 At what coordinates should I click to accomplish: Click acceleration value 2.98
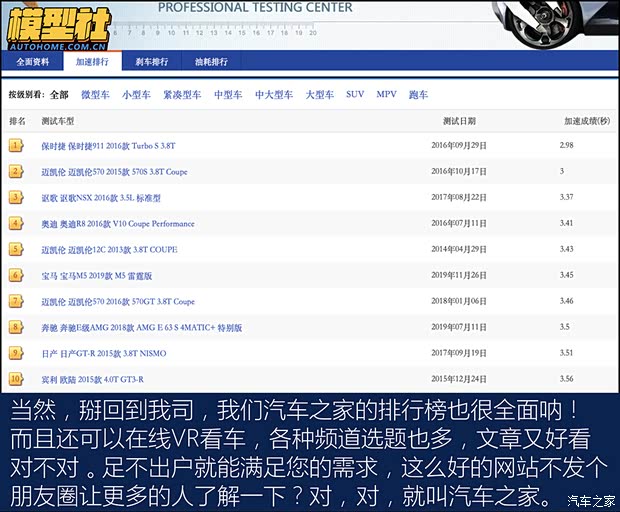566,145
